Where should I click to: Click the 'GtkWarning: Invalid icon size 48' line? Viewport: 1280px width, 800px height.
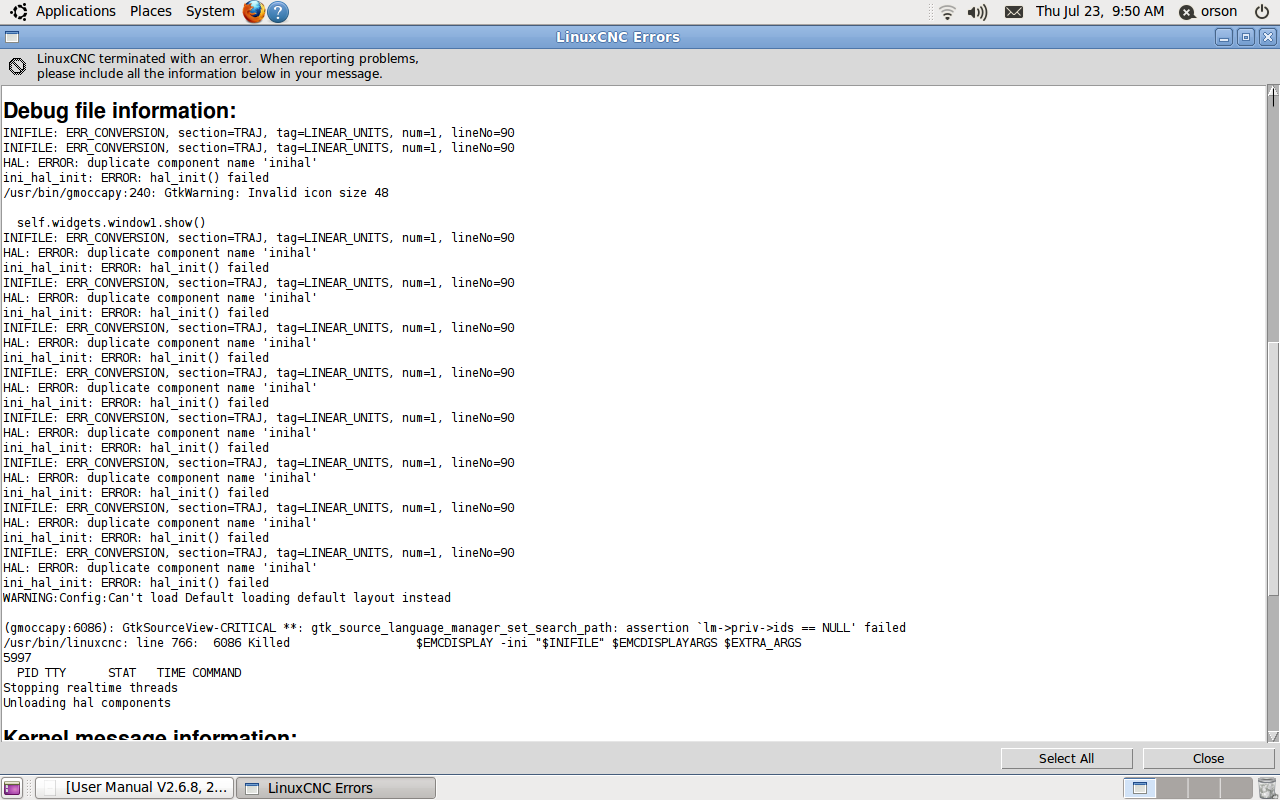[196, 193]
